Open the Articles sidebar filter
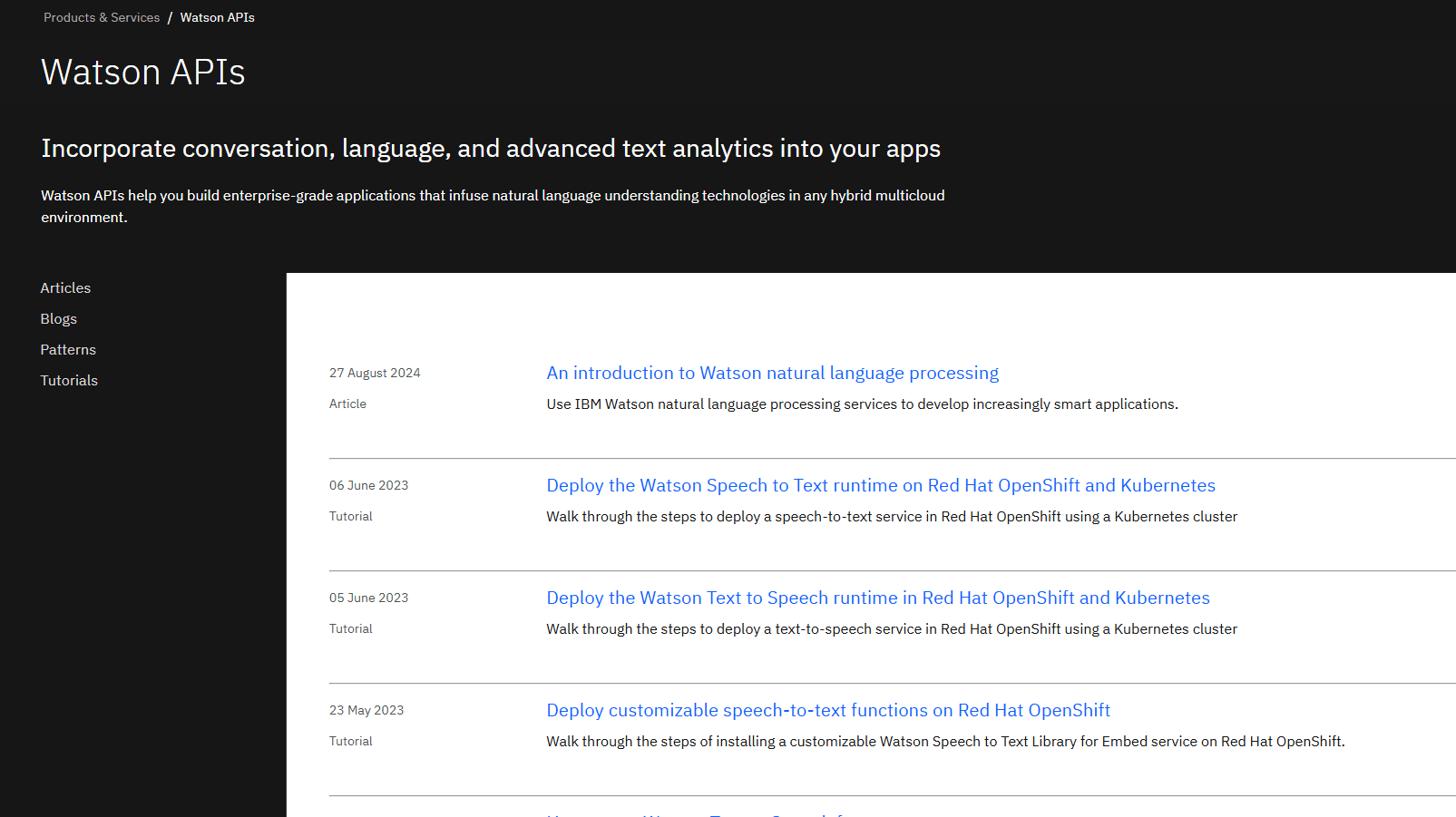Viewport: 1456px width, 817px height. [x=65, y=287]
